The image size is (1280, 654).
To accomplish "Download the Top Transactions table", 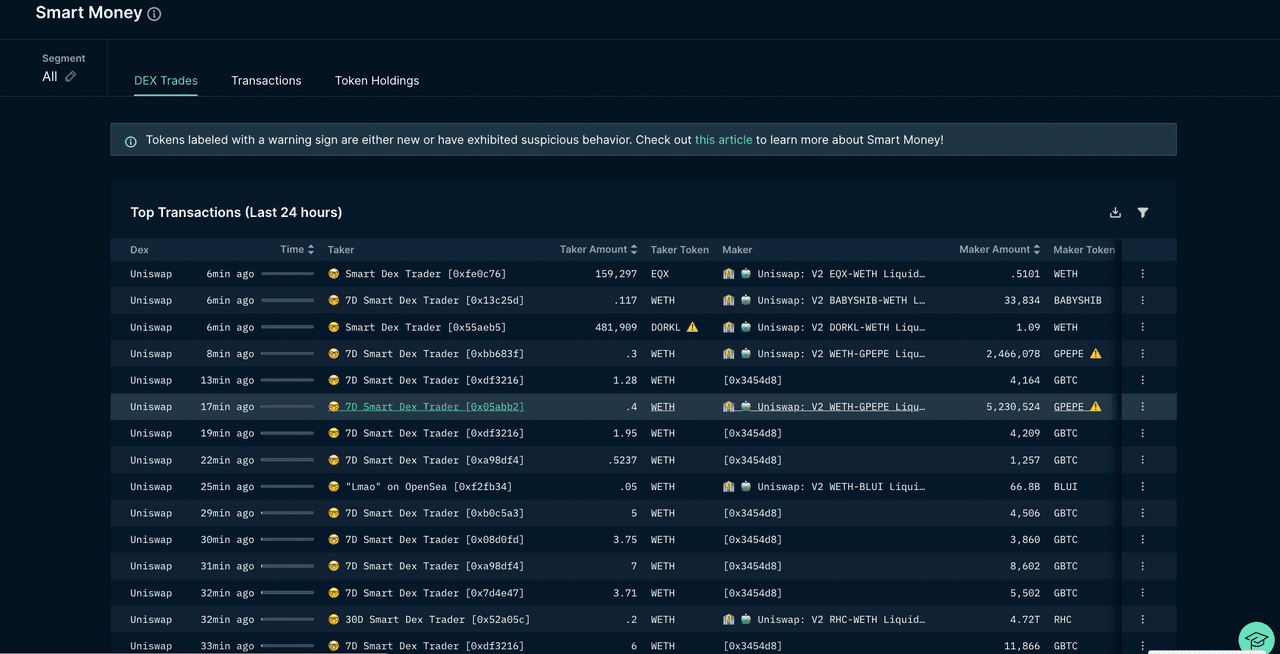I will pyautogui.click(x=1115, y=212).
